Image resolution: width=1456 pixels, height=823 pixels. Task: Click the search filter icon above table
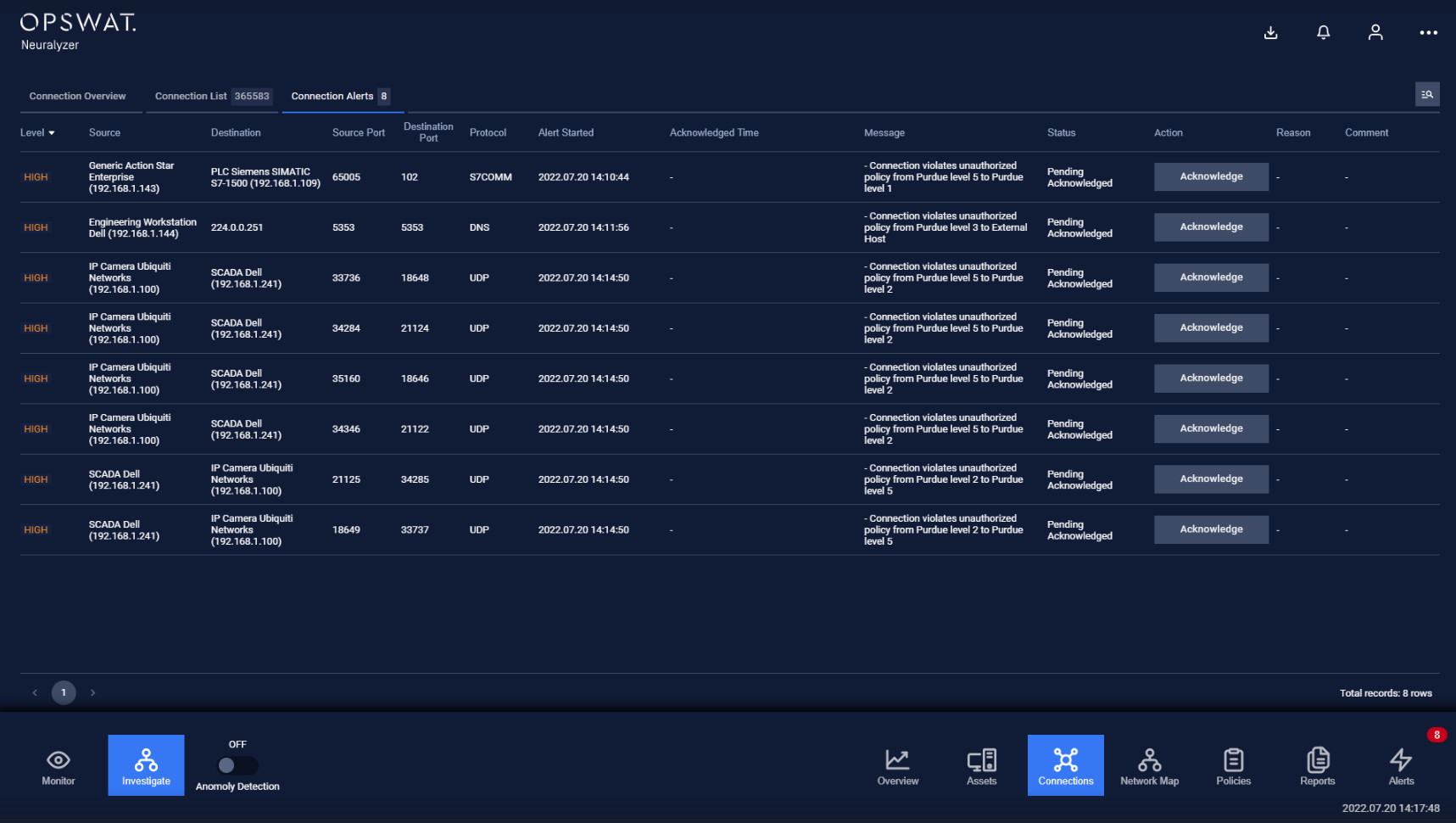click(1427, 94)
